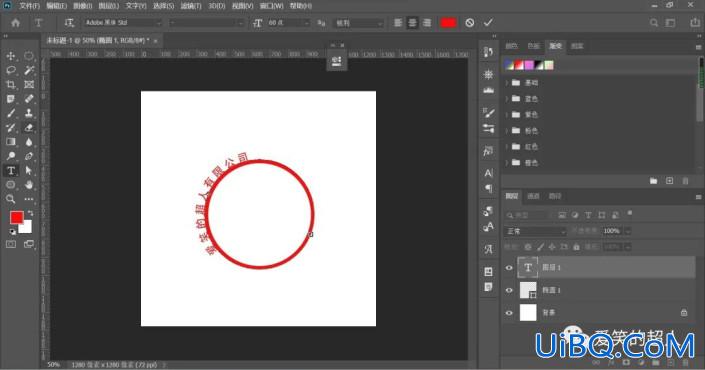705x370 pixels.
Task: Expand the 红色 gradient folder
Action: [x=508, y=147]
